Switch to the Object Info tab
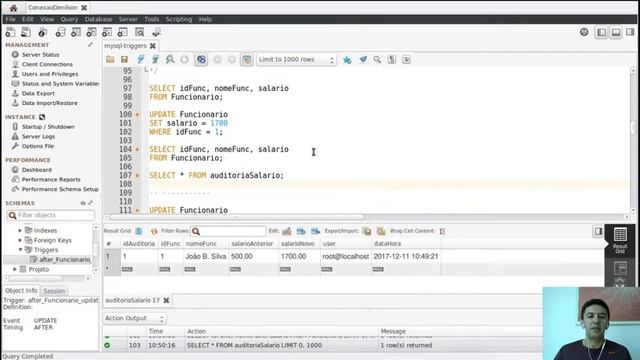Viewport: 640px width, 360px height. coord(21,291)
